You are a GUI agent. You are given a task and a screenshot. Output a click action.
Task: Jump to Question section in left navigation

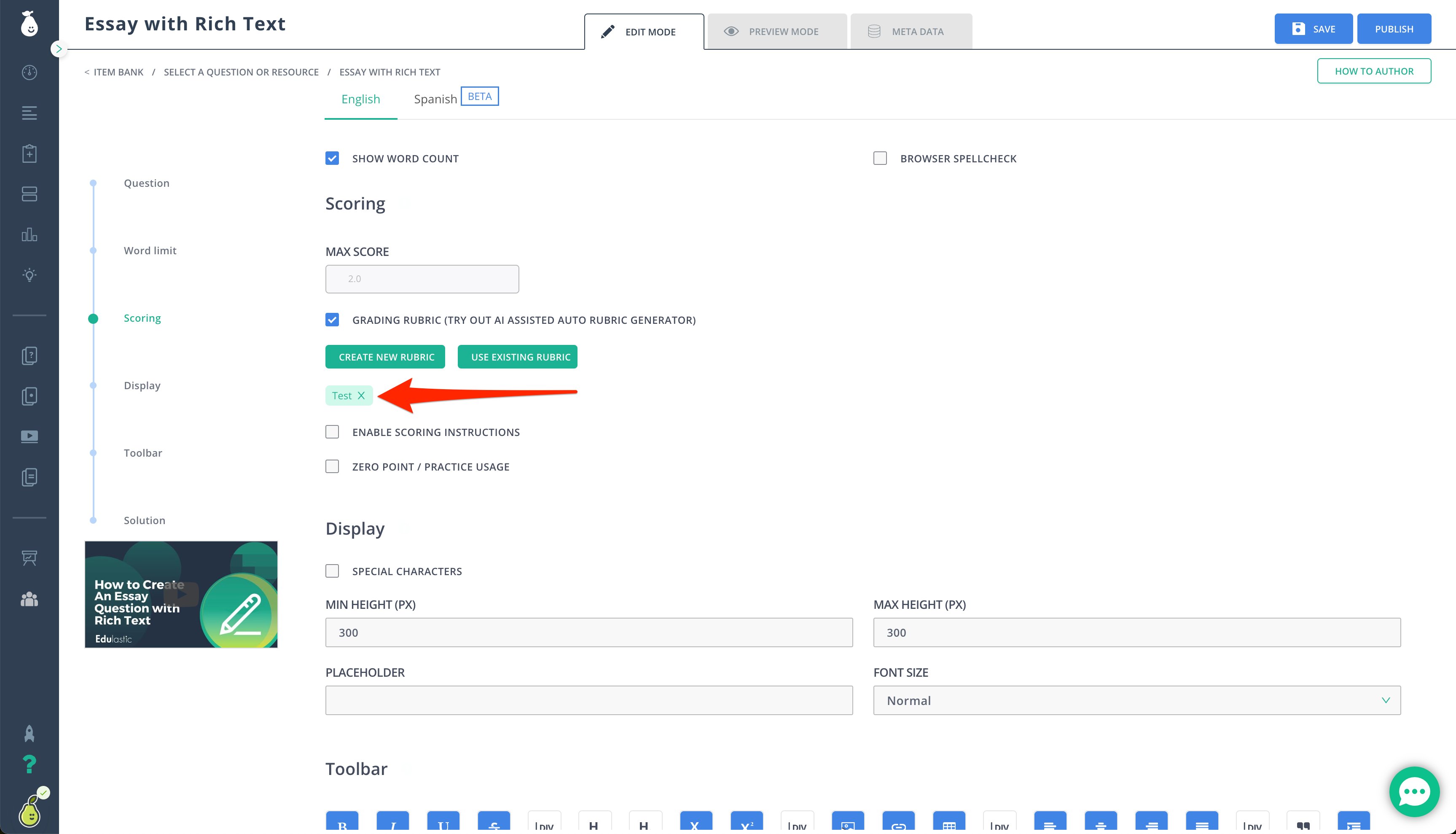click(147, 183)
